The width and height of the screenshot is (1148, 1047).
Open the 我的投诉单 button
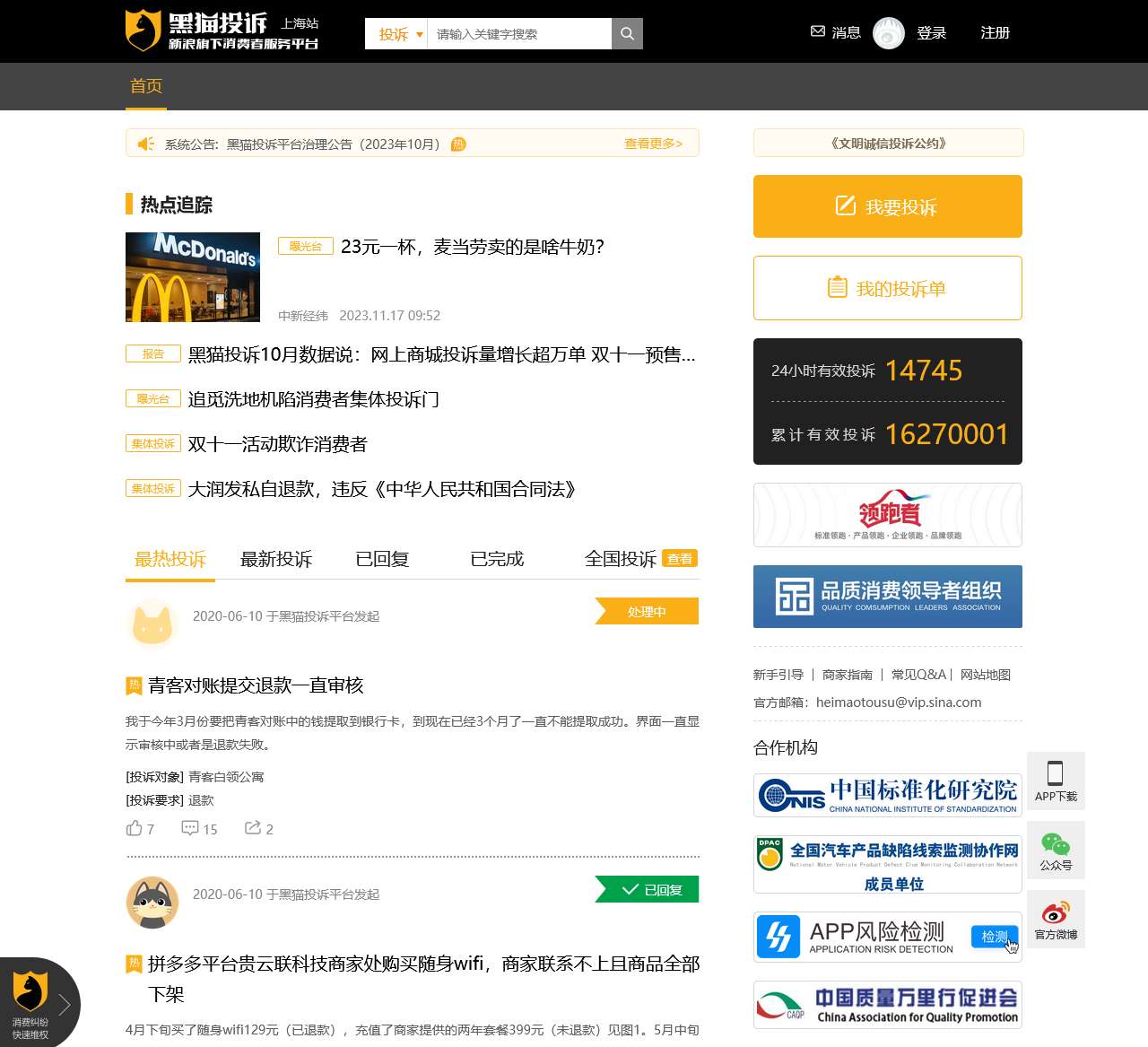(887, 288)
